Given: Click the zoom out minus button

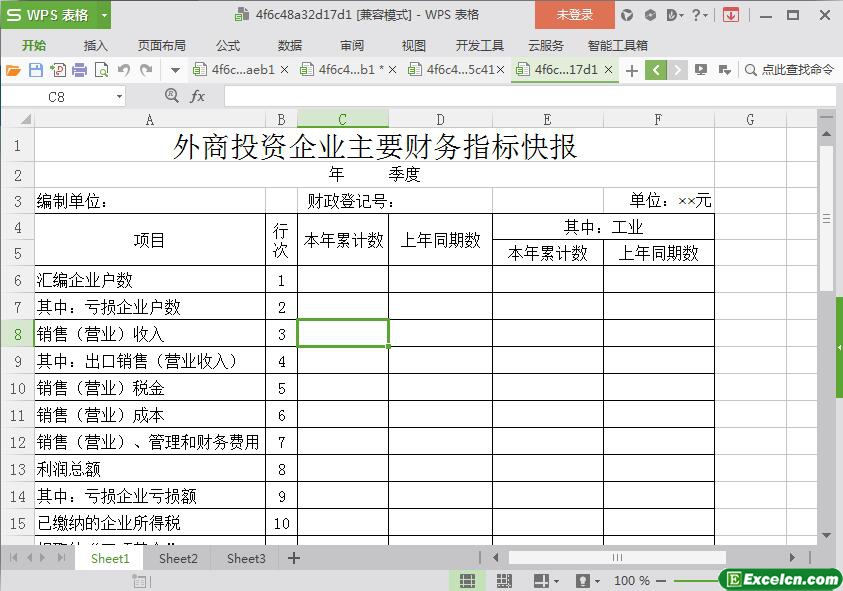Looking at the screenshot, I should 661,581.
